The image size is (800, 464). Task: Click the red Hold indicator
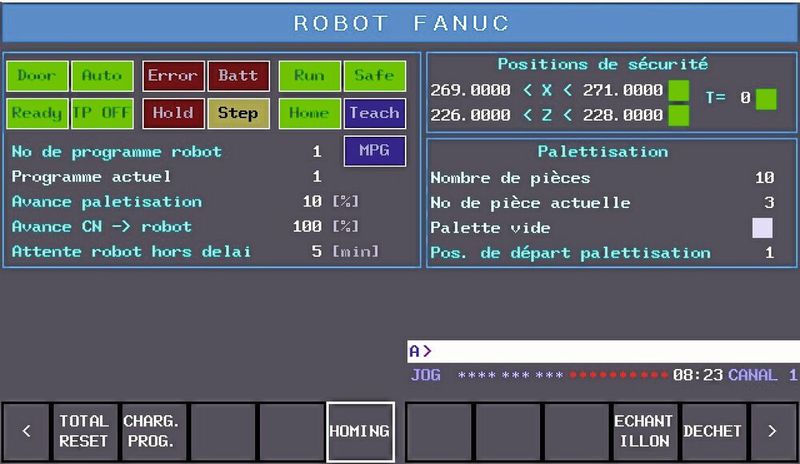[173, 113]
